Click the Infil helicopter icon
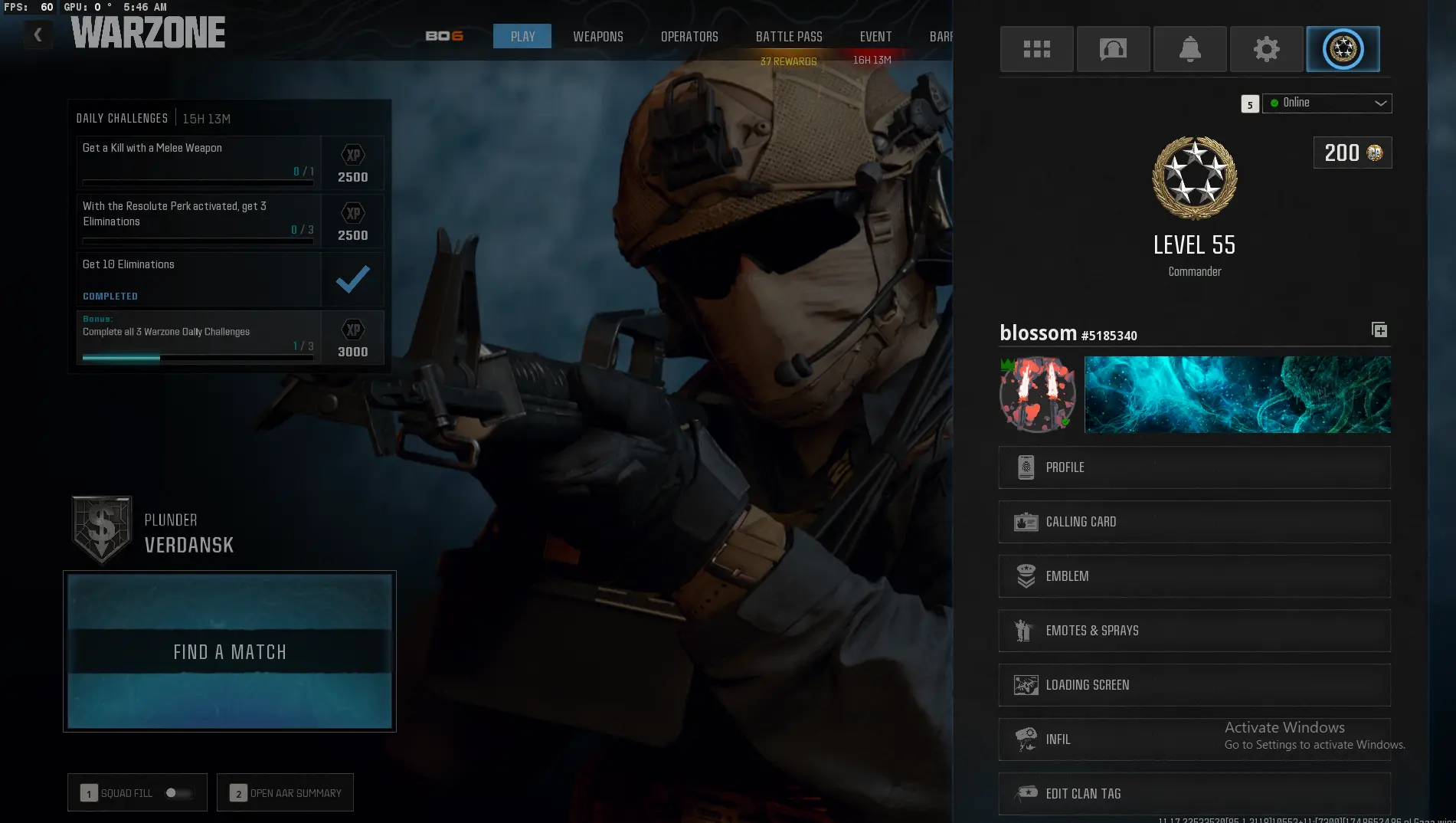This screenshot has height=823, width=1456. tap(1026, 739)
